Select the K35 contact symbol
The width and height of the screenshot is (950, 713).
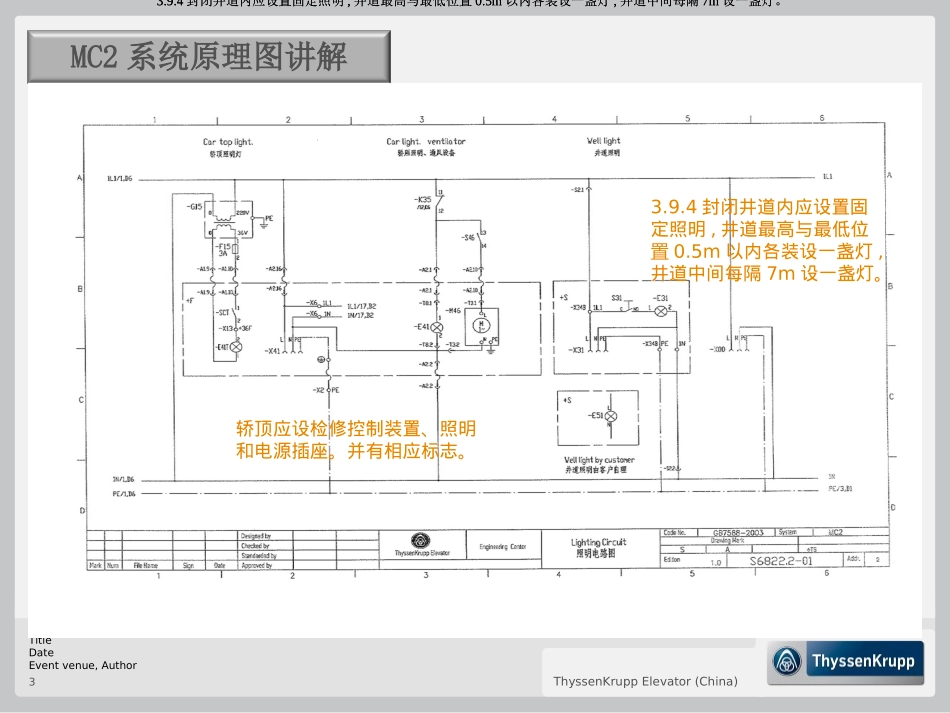coord(439,202)
